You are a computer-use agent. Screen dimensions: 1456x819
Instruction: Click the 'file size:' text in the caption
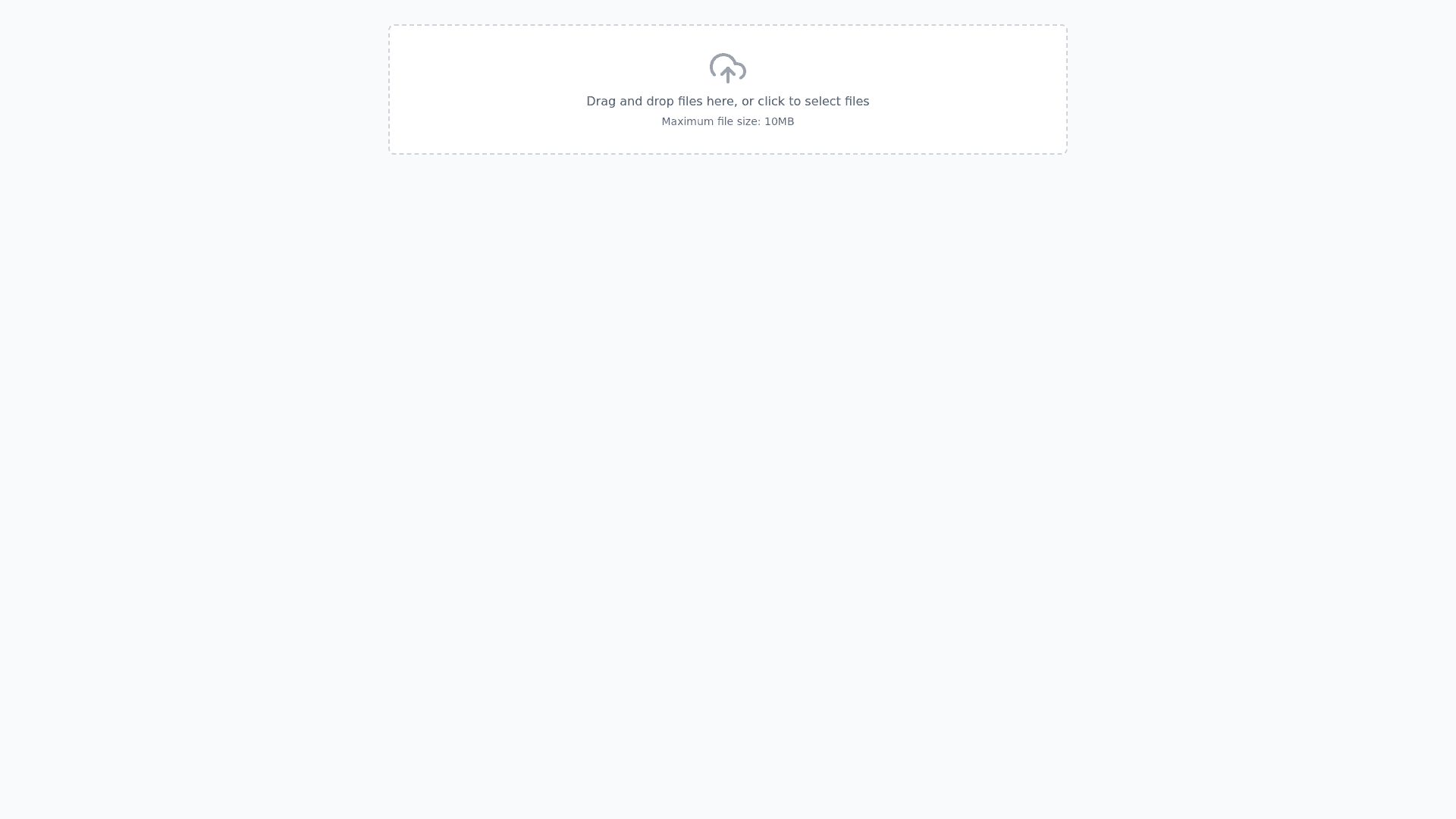point(739,121)
